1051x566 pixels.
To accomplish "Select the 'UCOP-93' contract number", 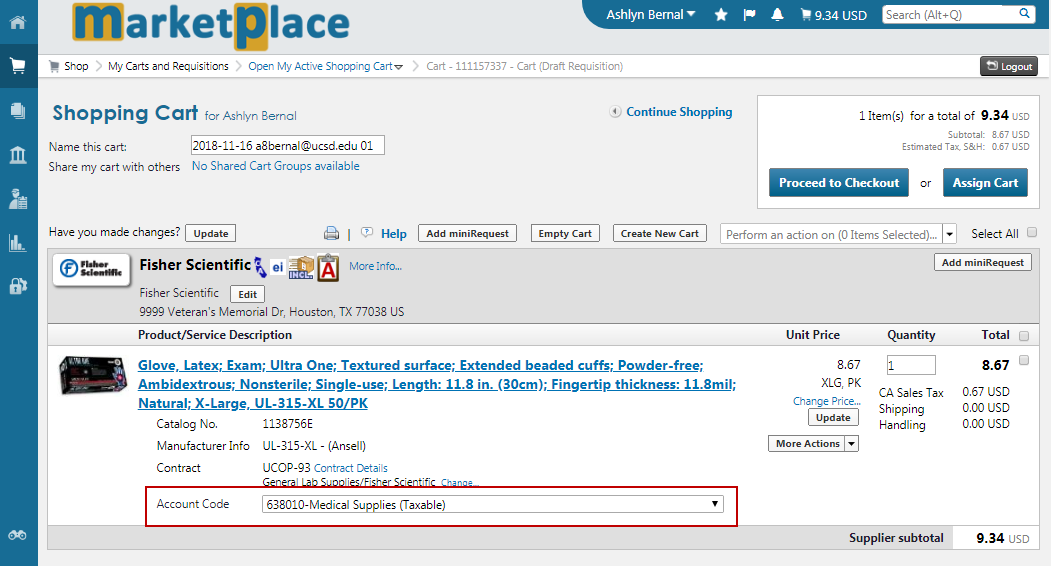I will pos(286,467).
